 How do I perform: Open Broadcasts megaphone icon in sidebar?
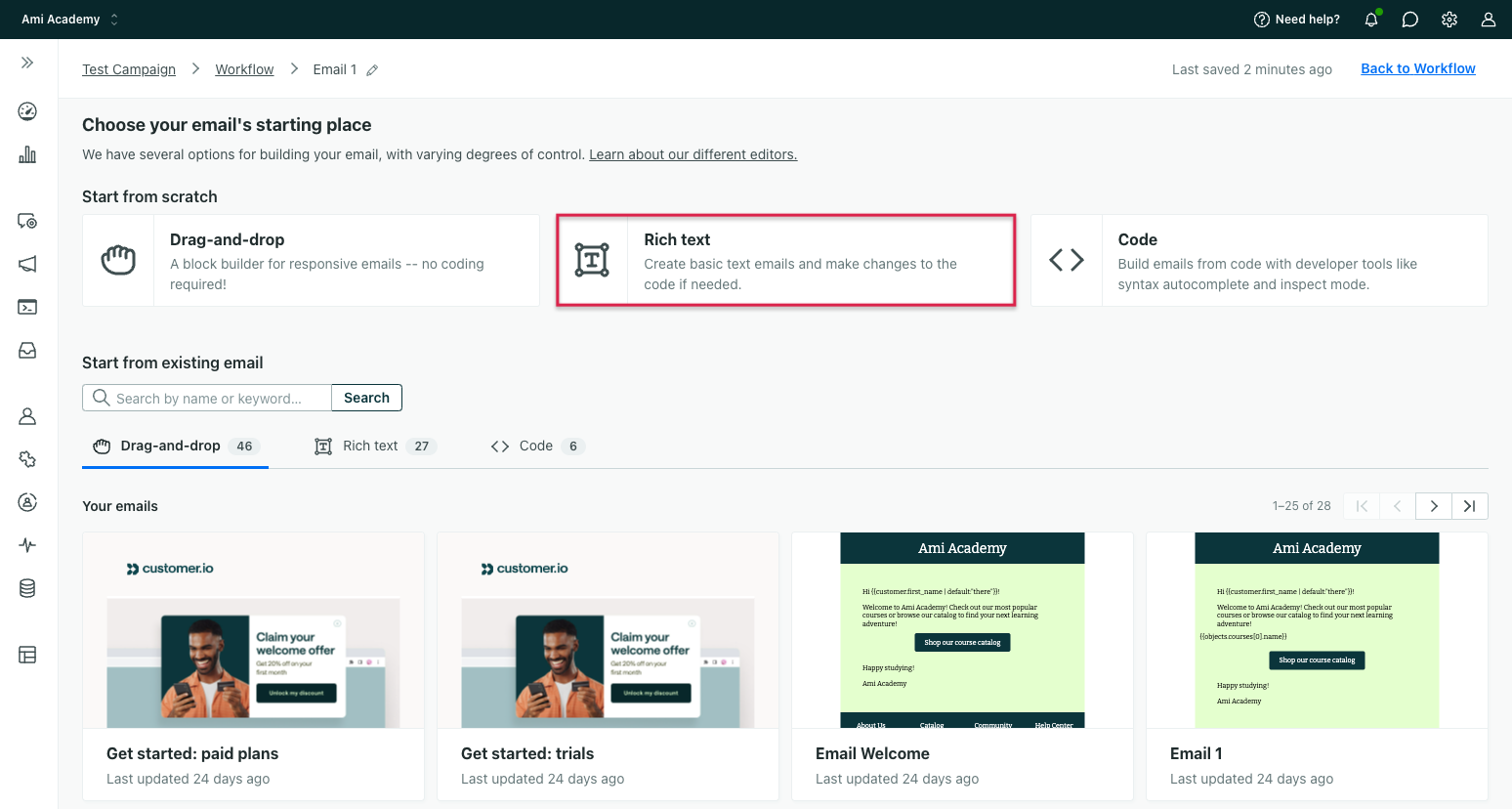[27, 264]
